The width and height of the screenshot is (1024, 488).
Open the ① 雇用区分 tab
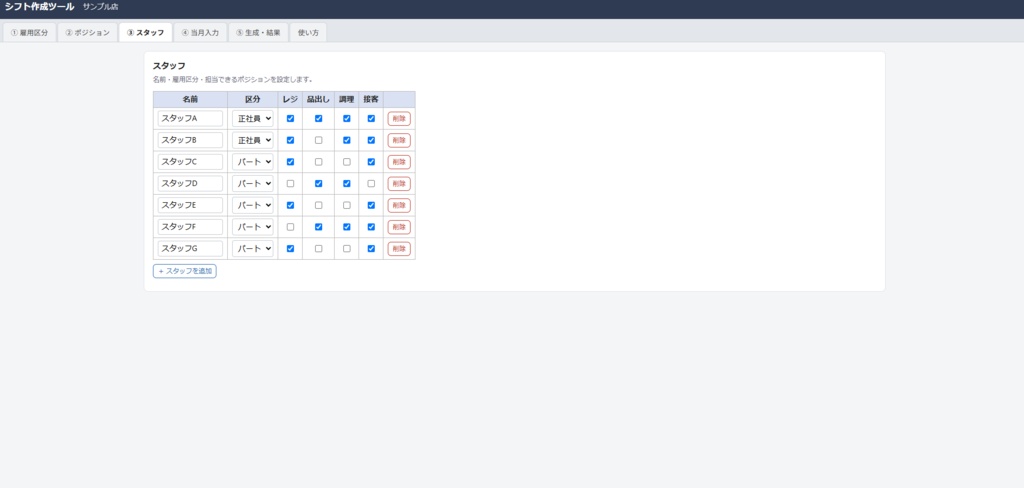click(x=29, y=33)
